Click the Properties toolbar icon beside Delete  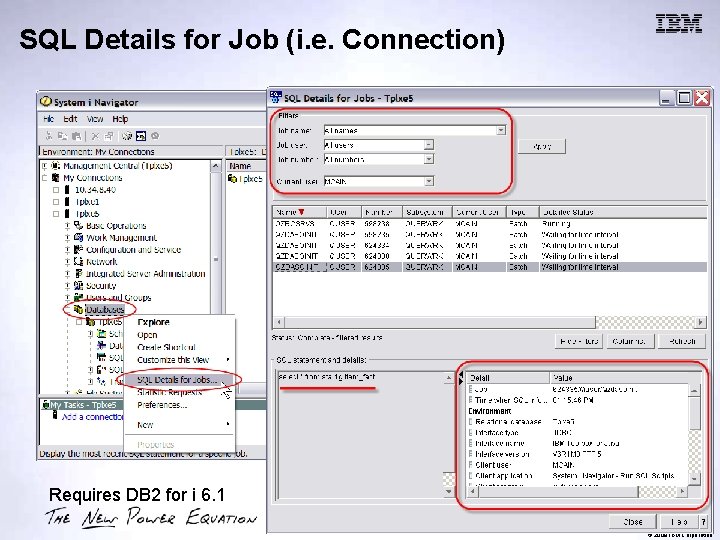pyautogui.click(x=109, y=136)
